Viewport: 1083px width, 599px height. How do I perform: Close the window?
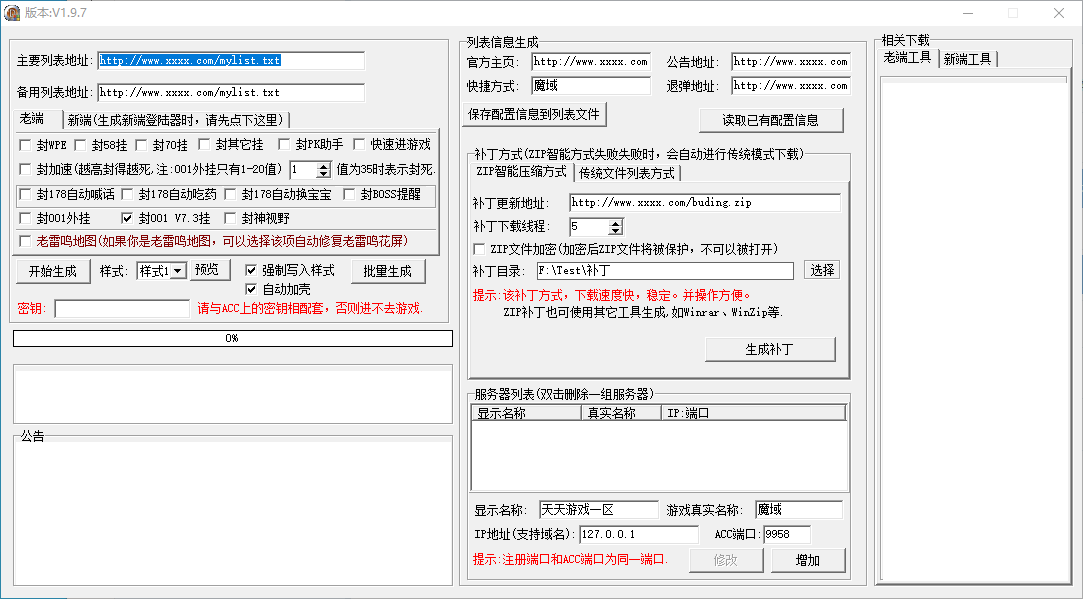[1059, 13]
